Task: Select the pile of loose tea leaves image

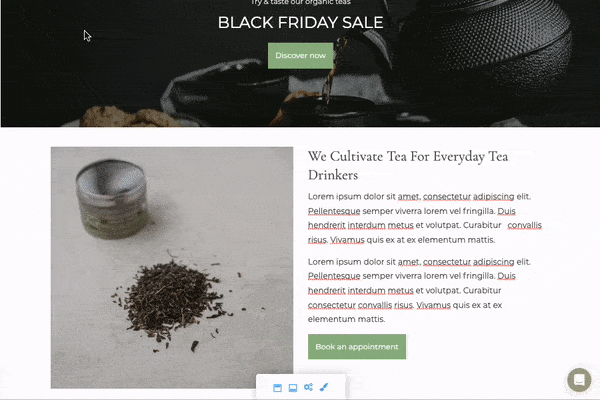Action: [x=172, y=300]
